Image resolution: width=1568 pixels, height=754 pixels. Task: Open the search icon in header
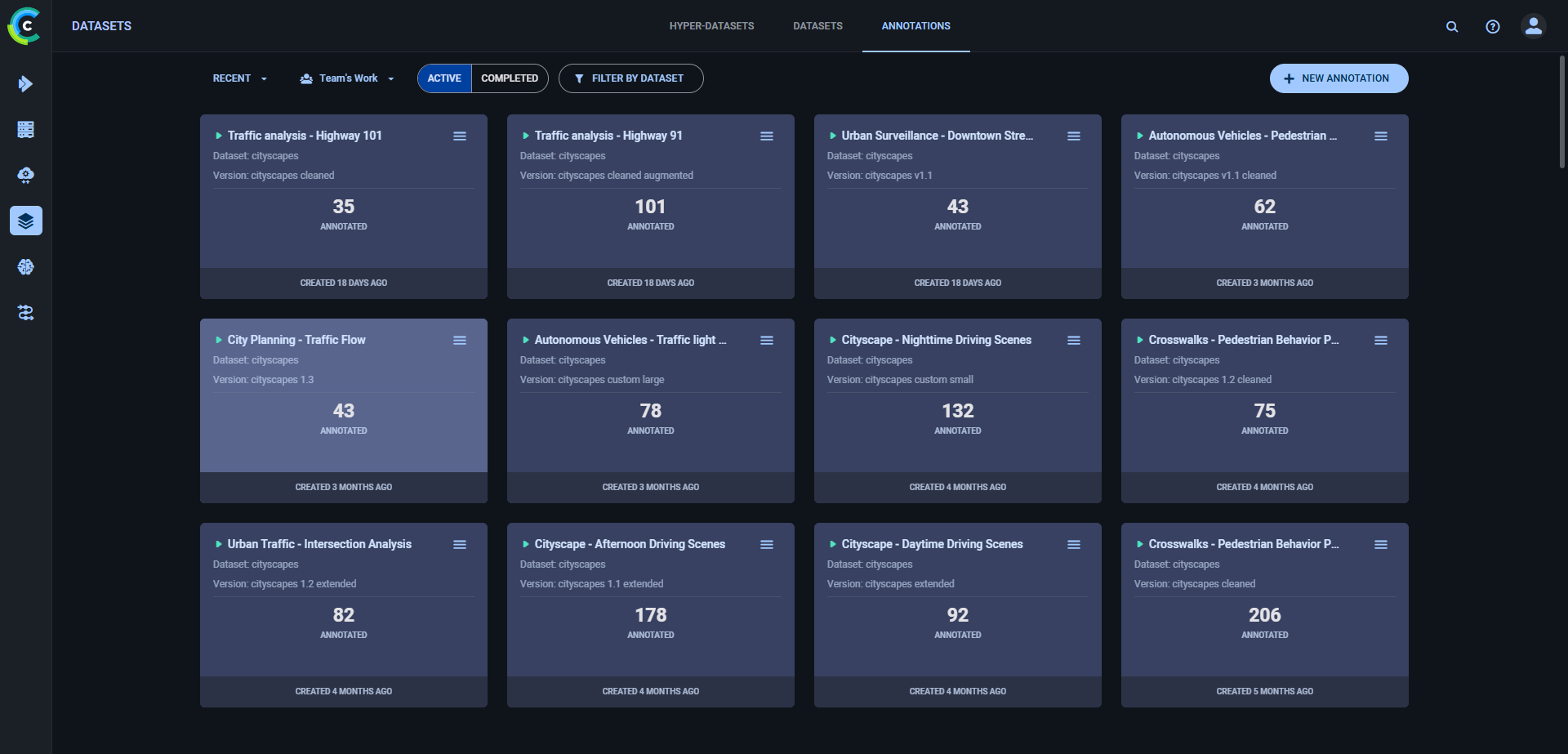point(1452,27)
